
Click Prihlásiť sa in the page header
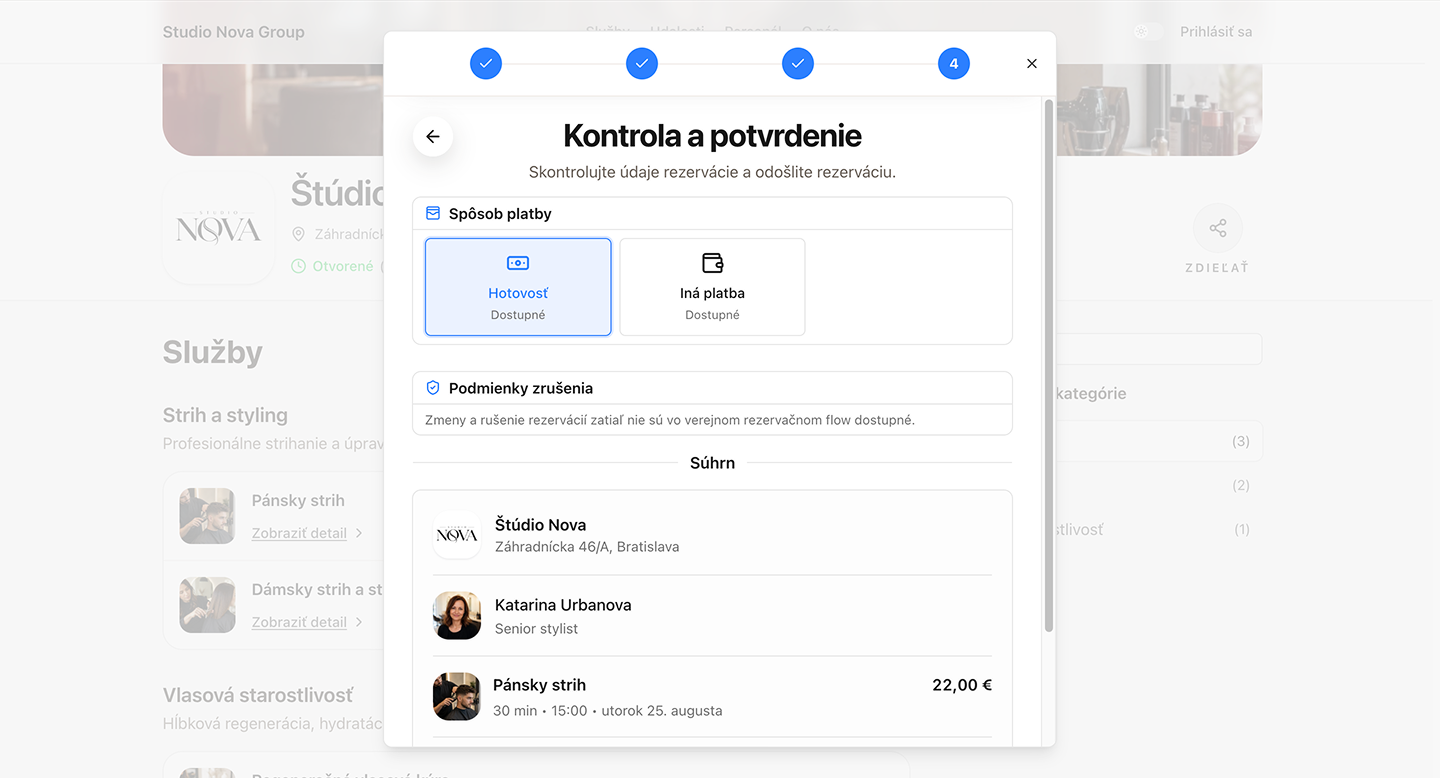1216,32
